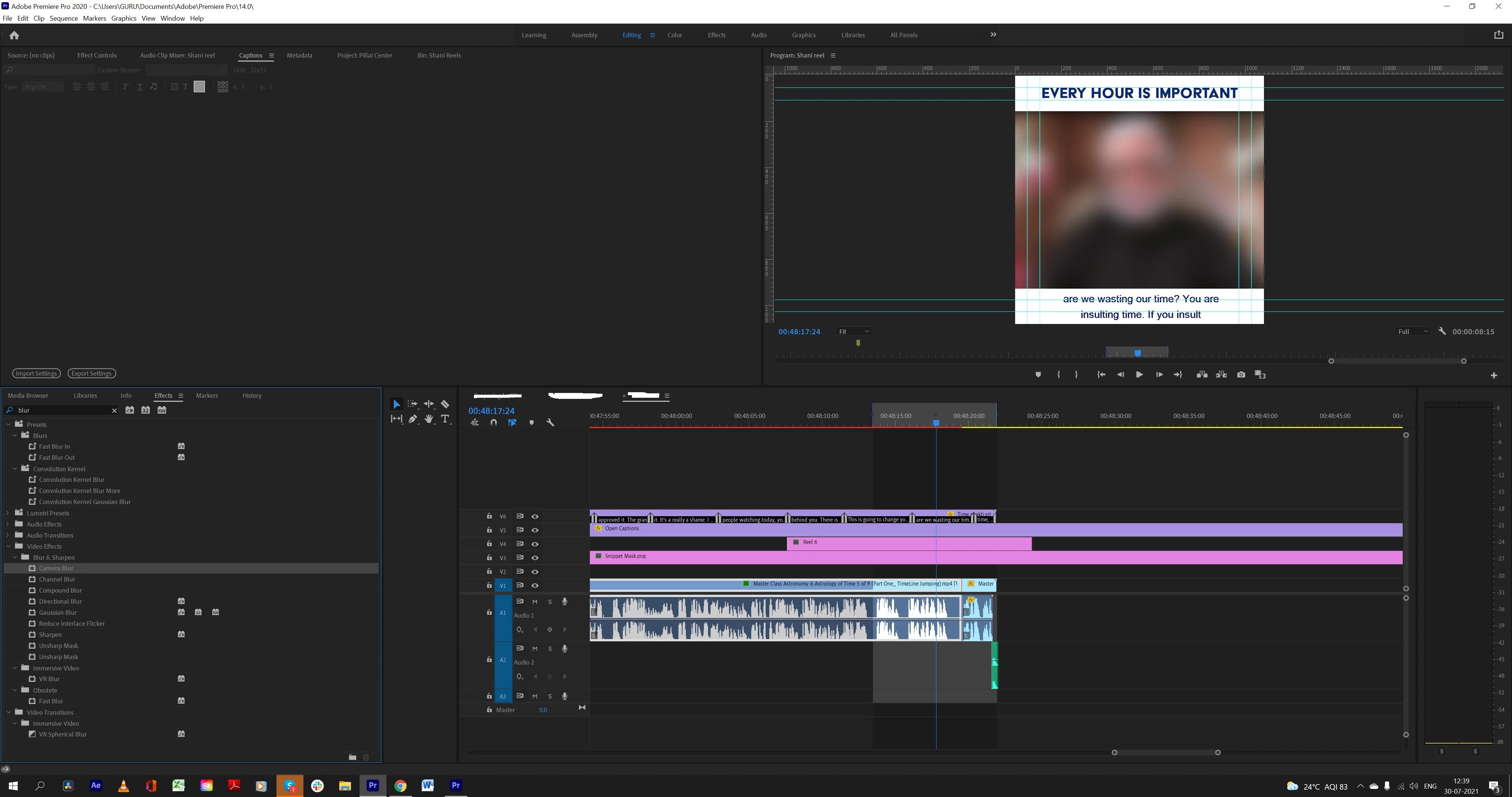The image size is (1512, 797).
Task: Switch to the Color workspace tab
Action: pos(674,35)
